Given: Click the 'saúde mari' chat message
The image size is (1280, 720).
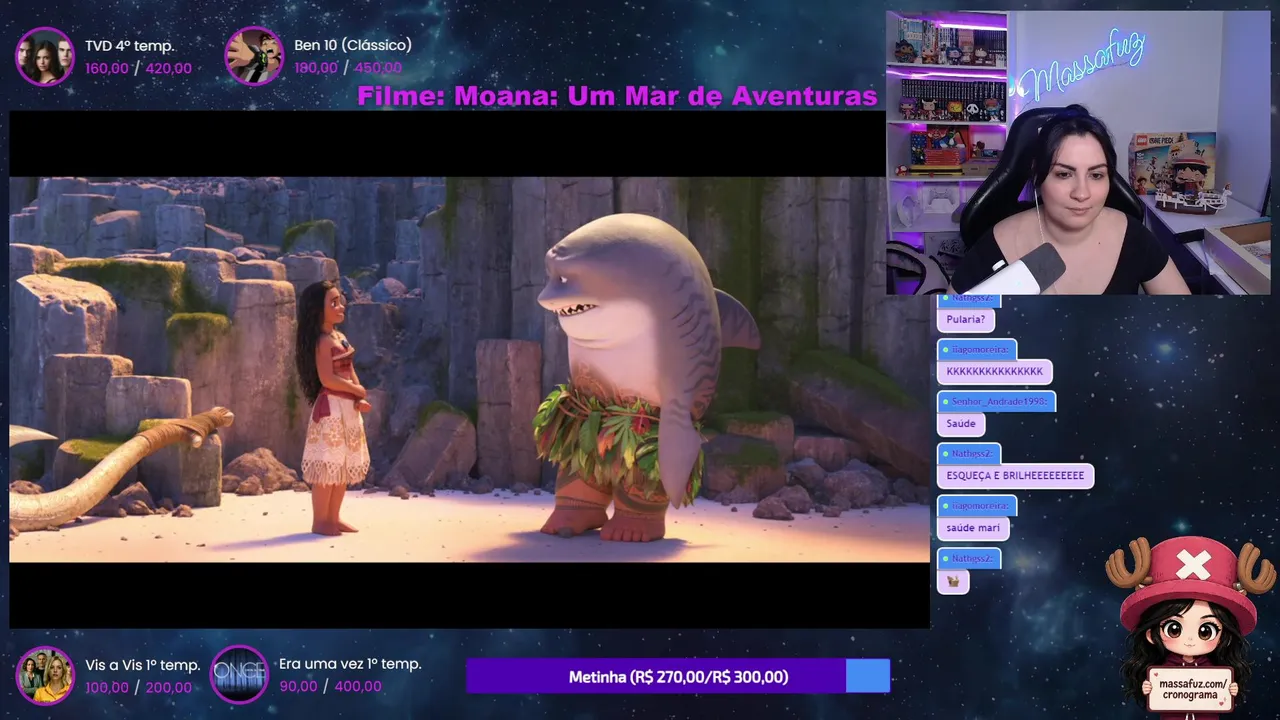Looking at the screenshot, I should pos(973,528).
